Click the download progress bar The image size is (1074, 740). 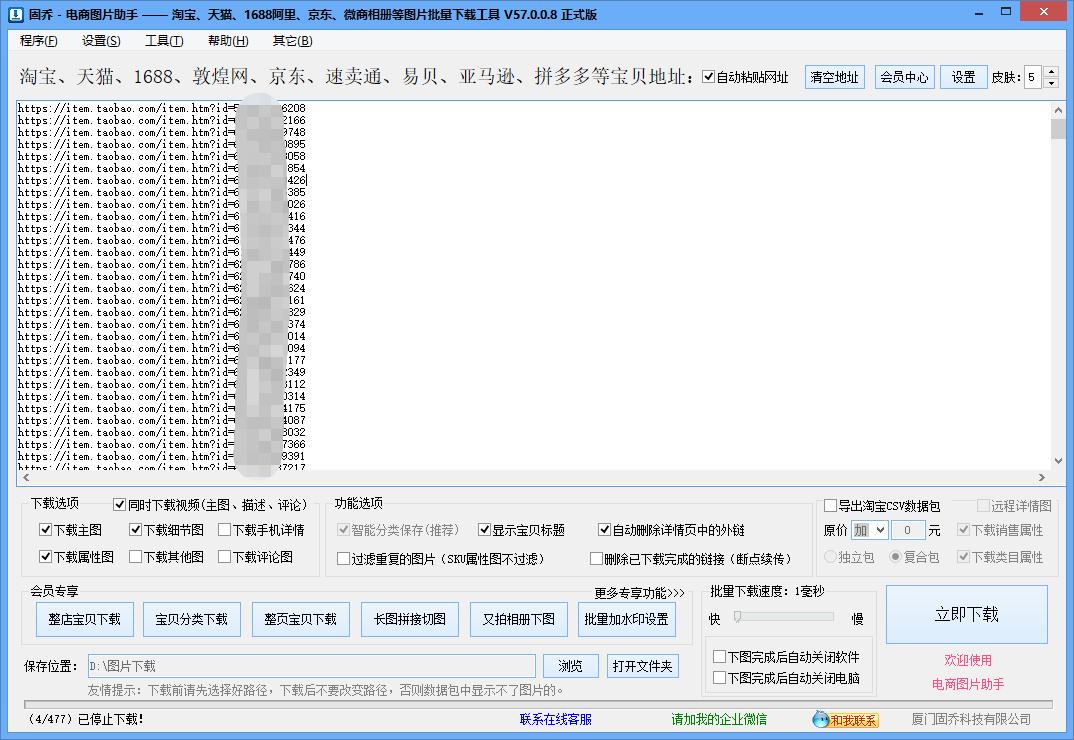click(538, 704)
